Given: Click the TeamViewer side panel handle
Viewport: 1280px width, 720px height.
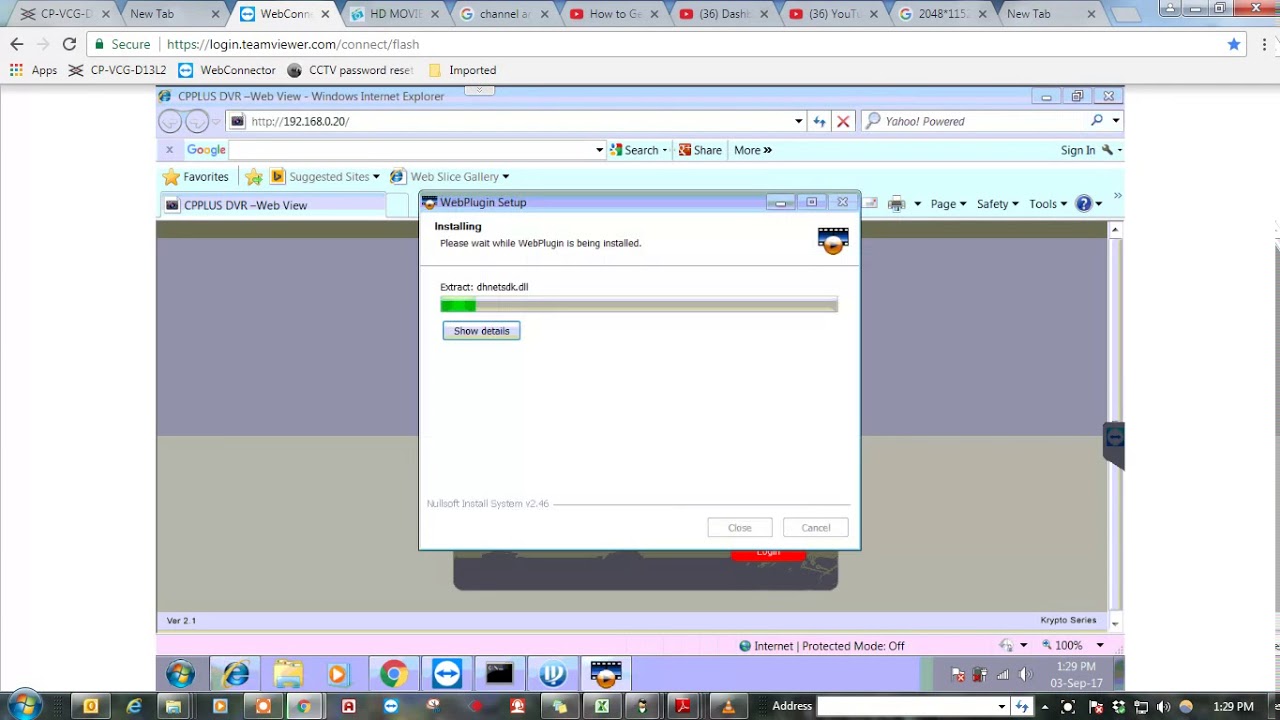Looking at the screenshot, I should tap(1114, 444).
